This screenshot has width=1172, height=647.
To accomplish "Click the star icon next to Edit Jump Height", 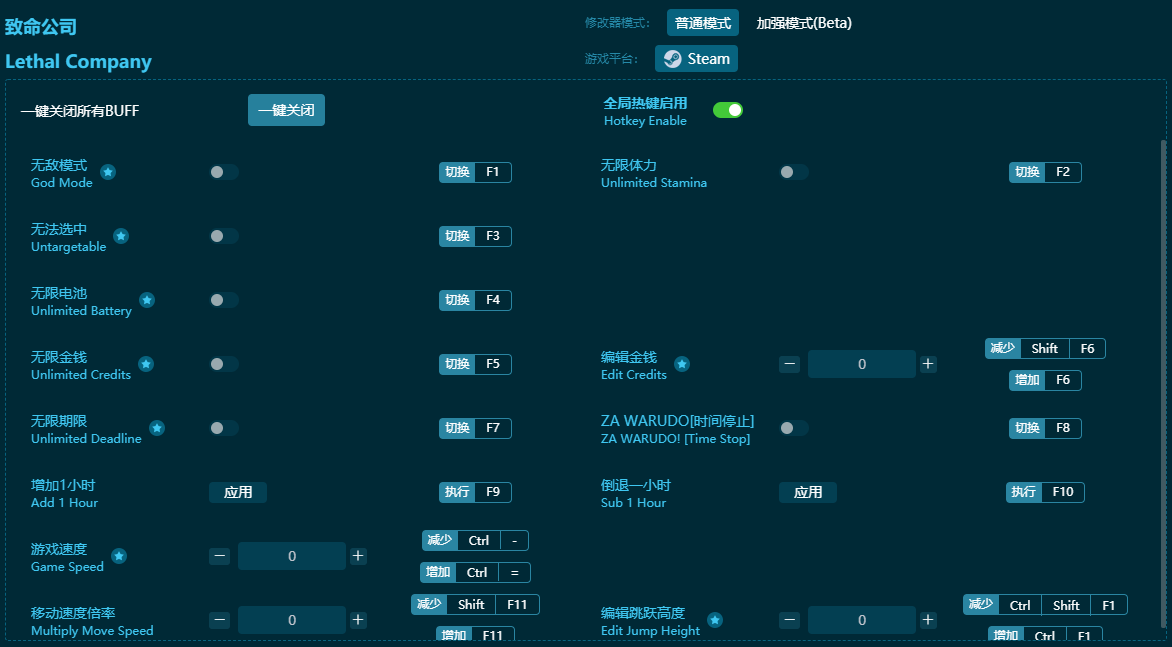I will click(x=715, y=620).
